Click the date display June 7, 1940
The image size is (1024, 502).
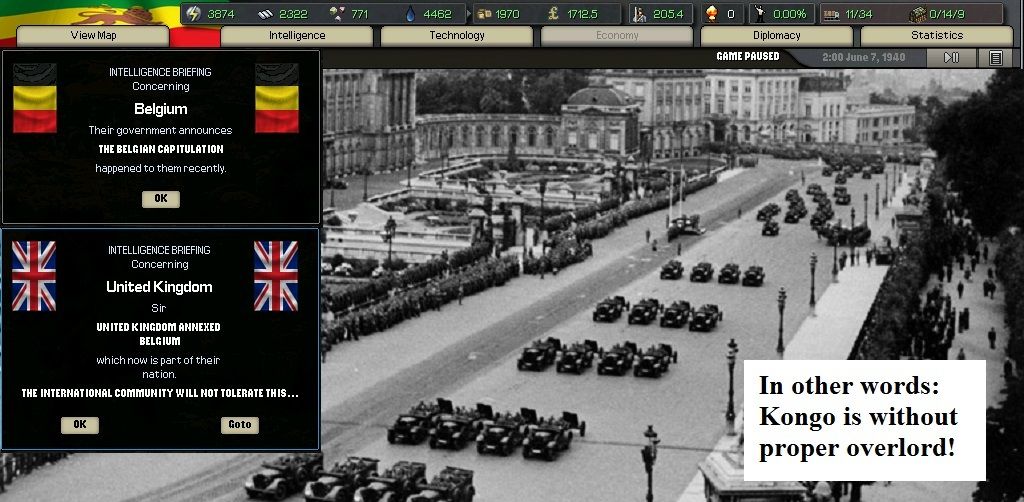[863, 58]
